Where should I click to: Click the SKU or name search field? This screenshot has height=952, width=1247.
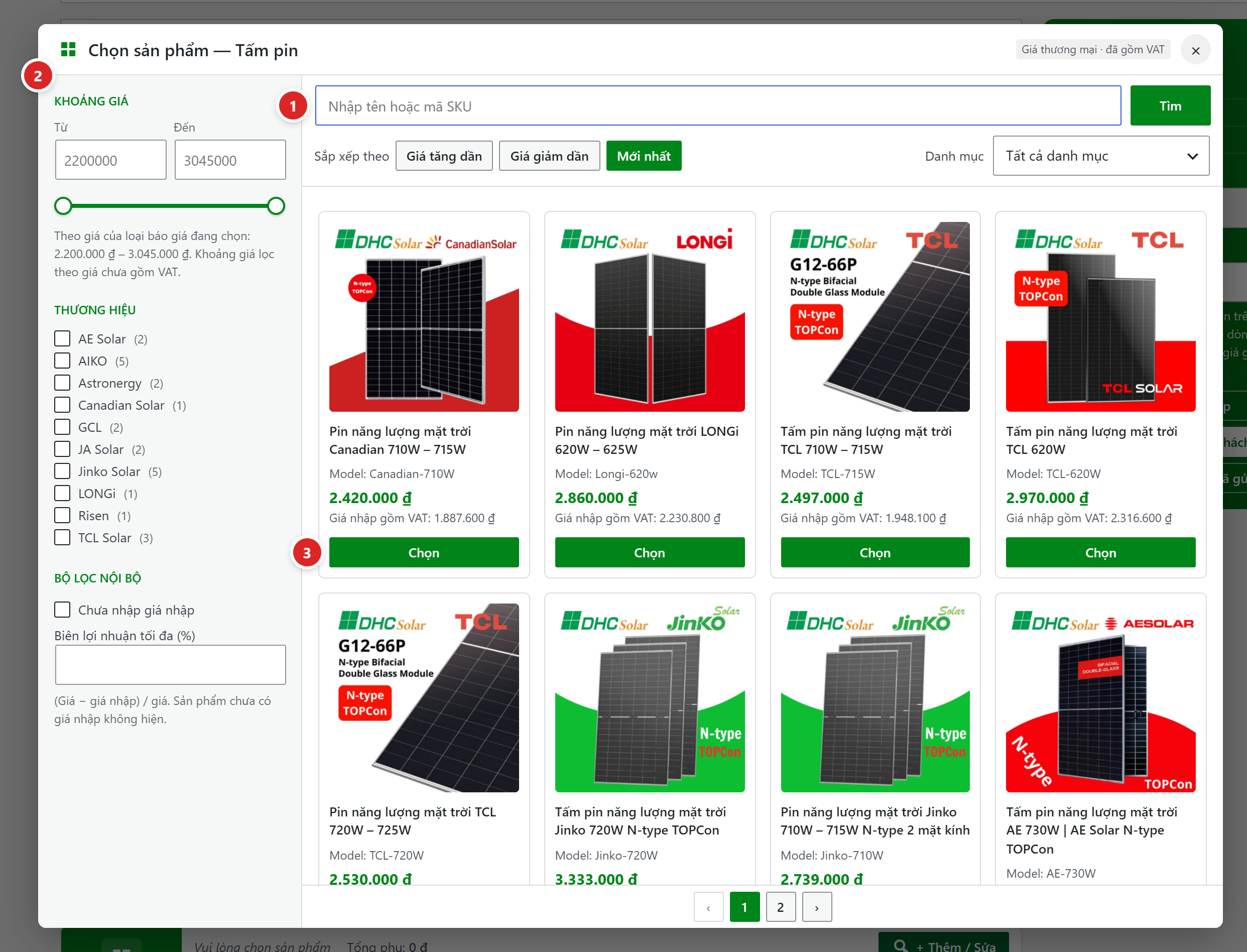(718, 106)
